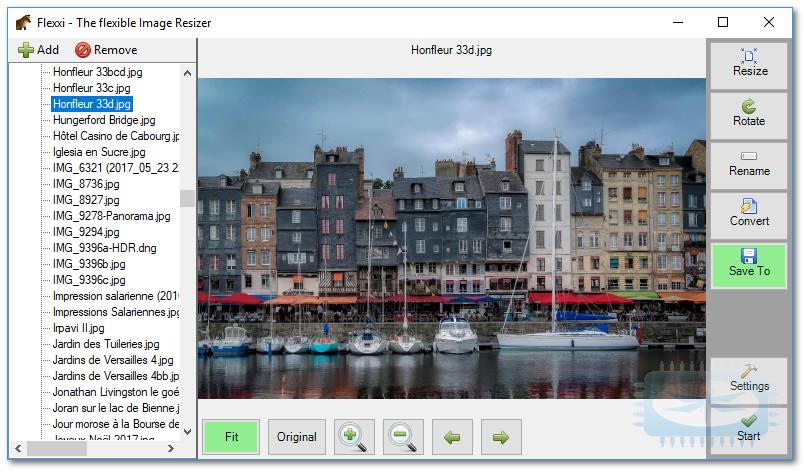Viewport: 804px width, 471px height.
Task: Select IMG_9278-Panorama.jpg
Action: click(111, 216)
